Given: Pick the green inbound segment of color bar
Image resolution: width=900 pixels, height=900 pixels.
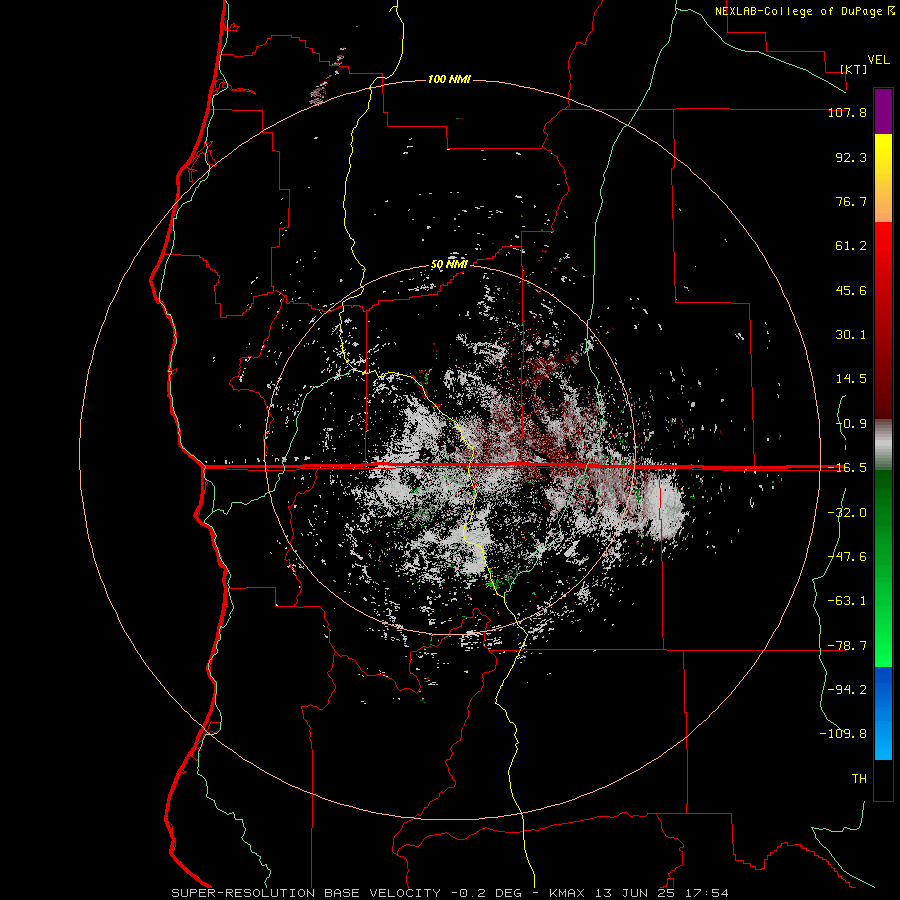Looking at the screenshot, I should 883,568.
